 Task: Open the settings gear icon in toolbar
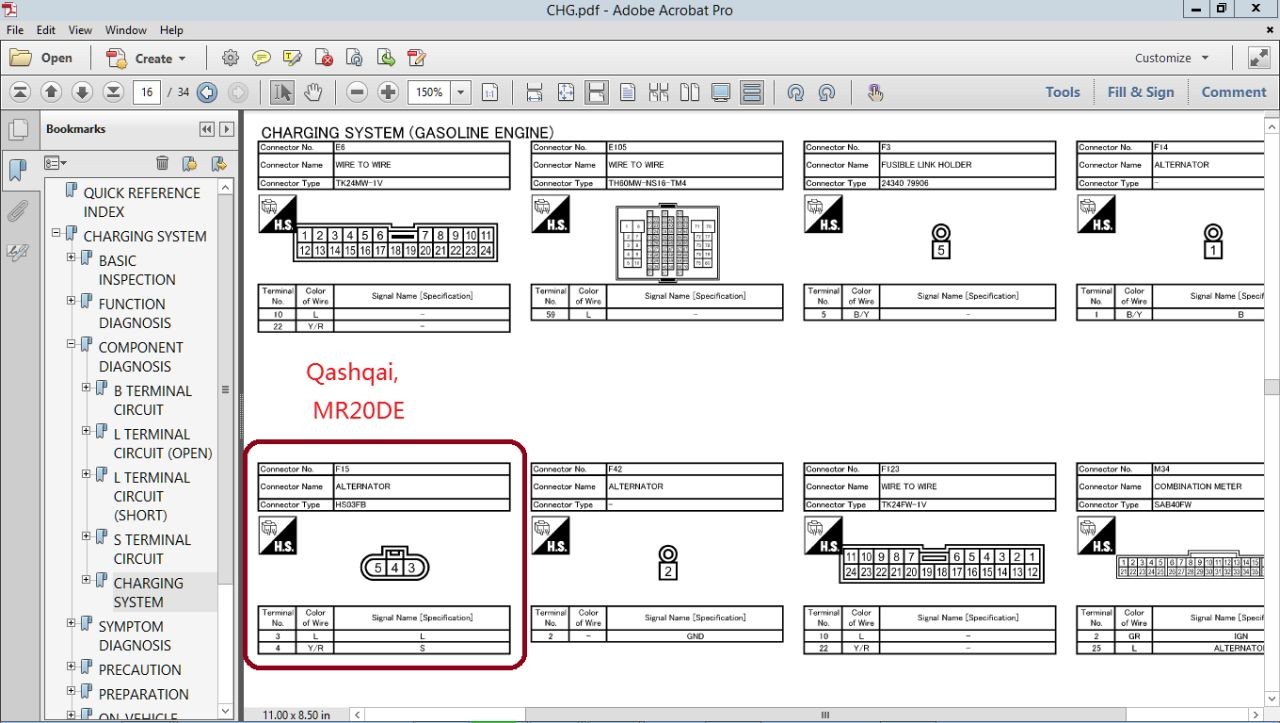click(230, 58)
